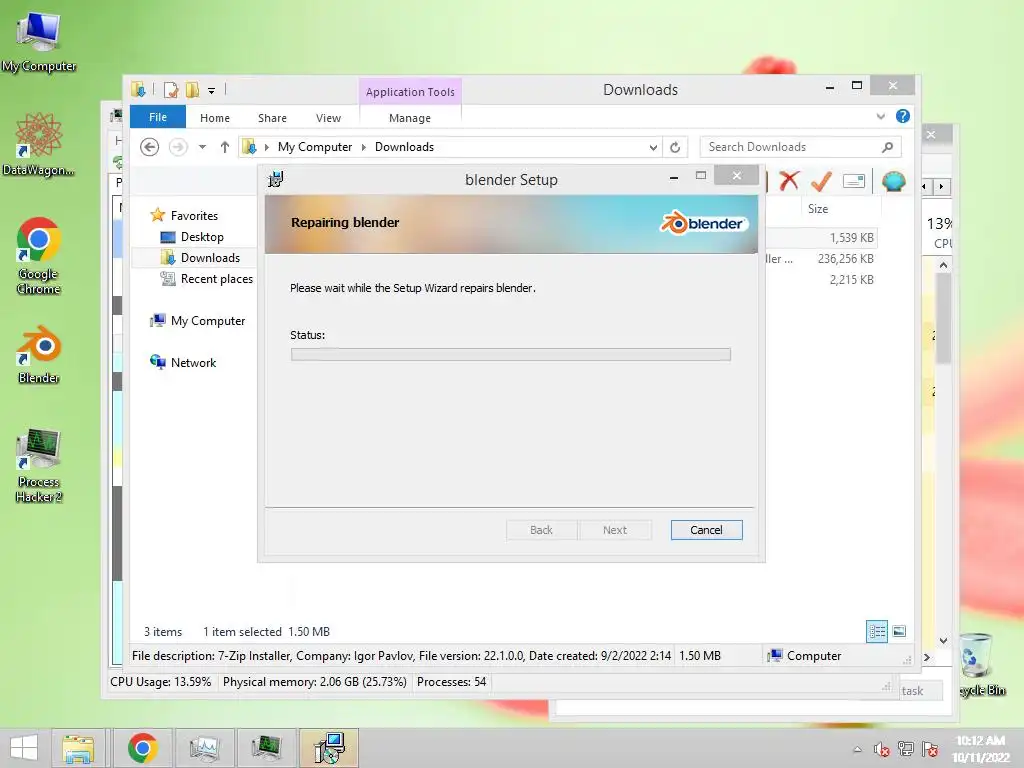
Task: Switch to large thumbnails view icon
Action: 899,631
